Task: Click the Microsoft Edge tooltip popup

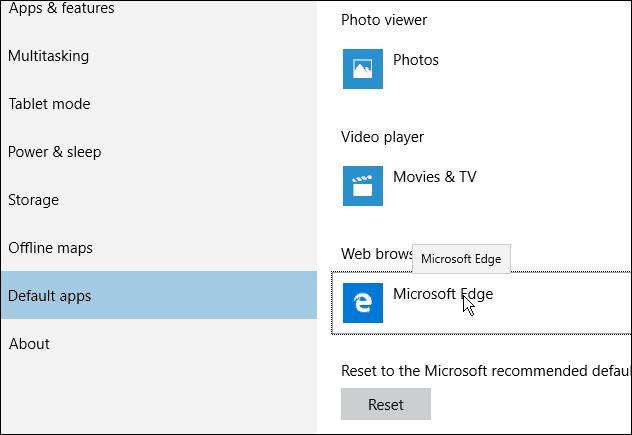Action: 461,259
